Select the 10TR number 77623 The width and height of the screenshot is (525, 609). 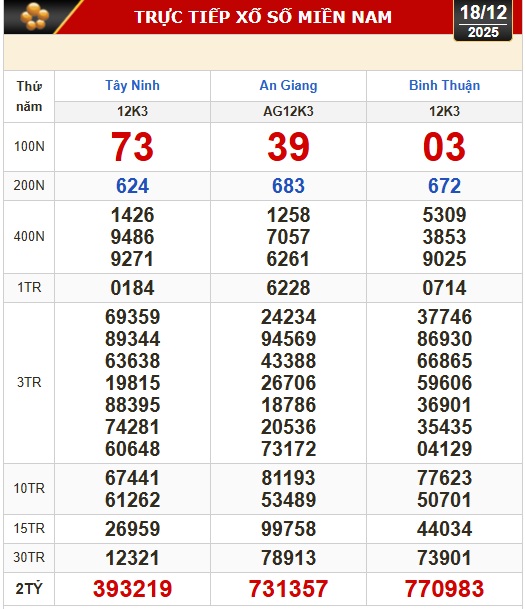pyautogui.click(x=445, y=478)
